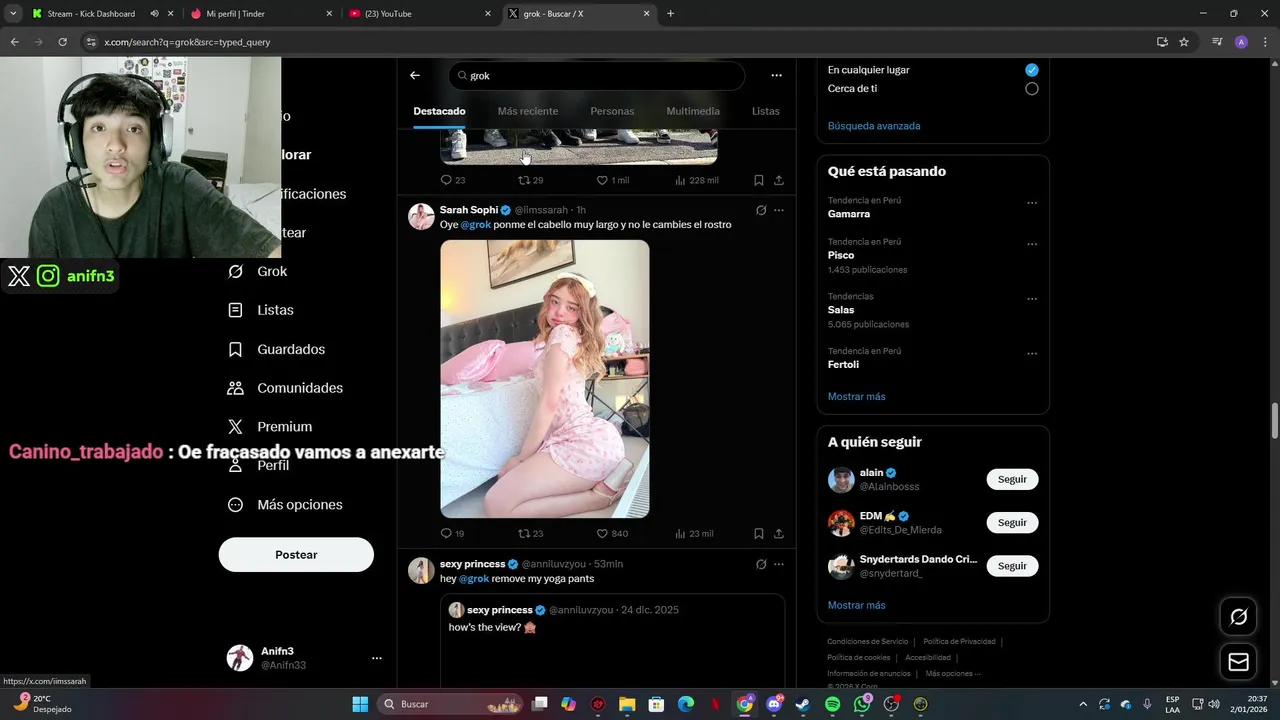The height and width of the screenshot is (720, 1280).
Task: Bookmark Sarah Sophi's post
Action: [x=758, y=534]
